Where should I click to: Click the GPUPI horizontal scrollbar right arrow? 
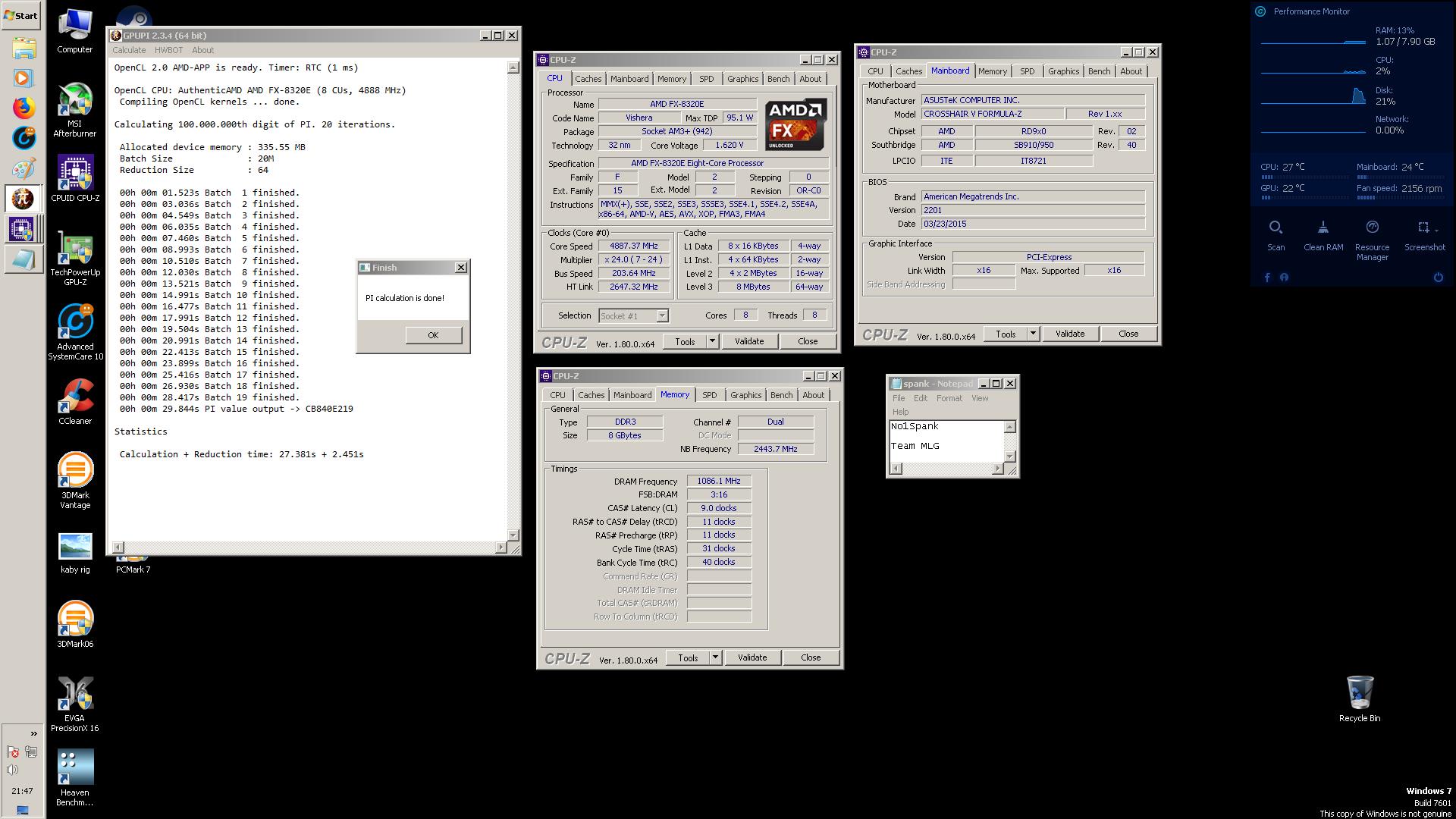click(500, 547)
